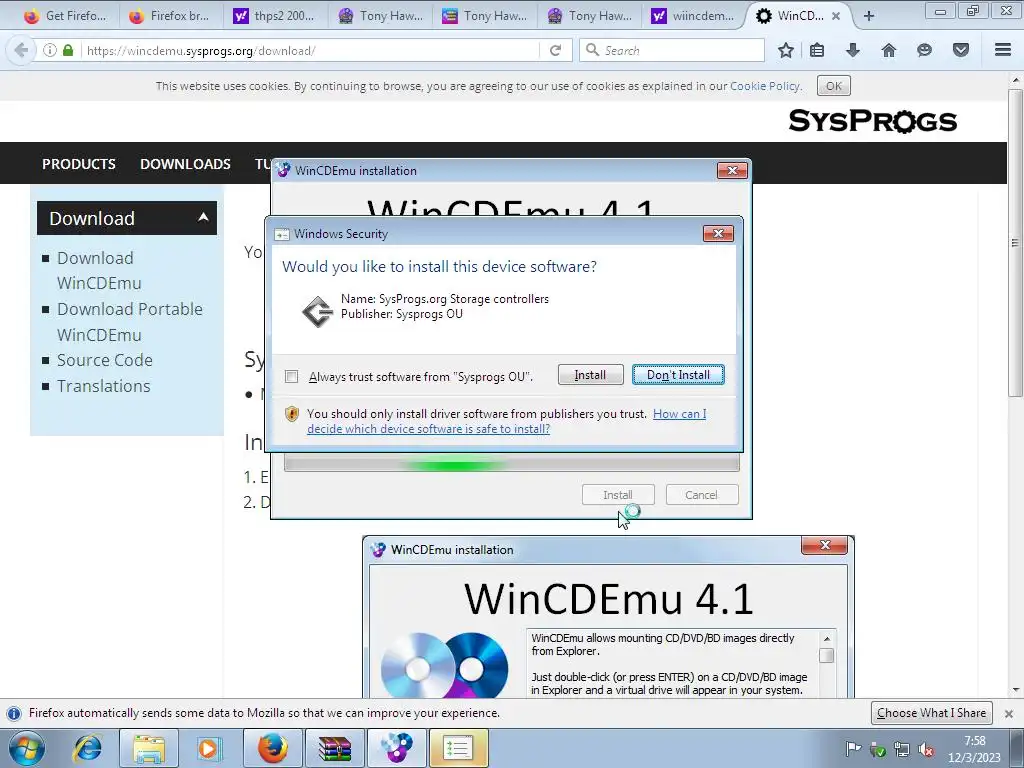Go back with Firefox back arrow
The width and height of the screenshot is (1024, 768).
[x=21, y=50]
